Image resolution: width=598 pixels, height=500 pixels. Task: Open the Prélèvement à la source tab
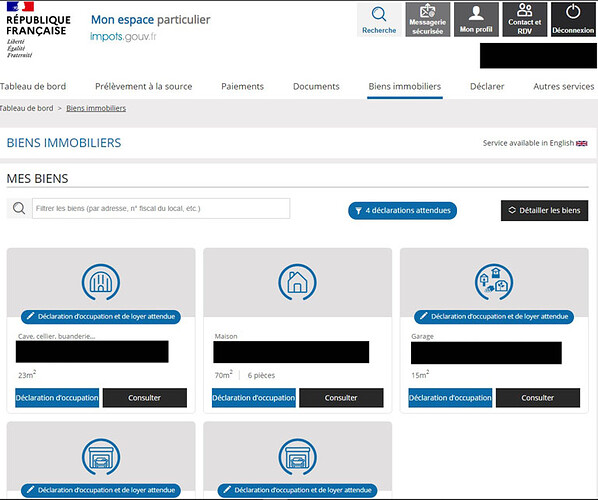point(143,87)
